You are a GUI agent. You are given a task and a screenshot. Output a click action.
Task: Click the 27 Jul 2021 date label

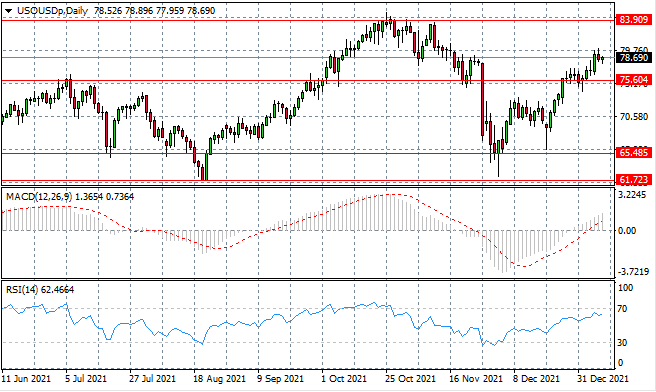[152, 379]
